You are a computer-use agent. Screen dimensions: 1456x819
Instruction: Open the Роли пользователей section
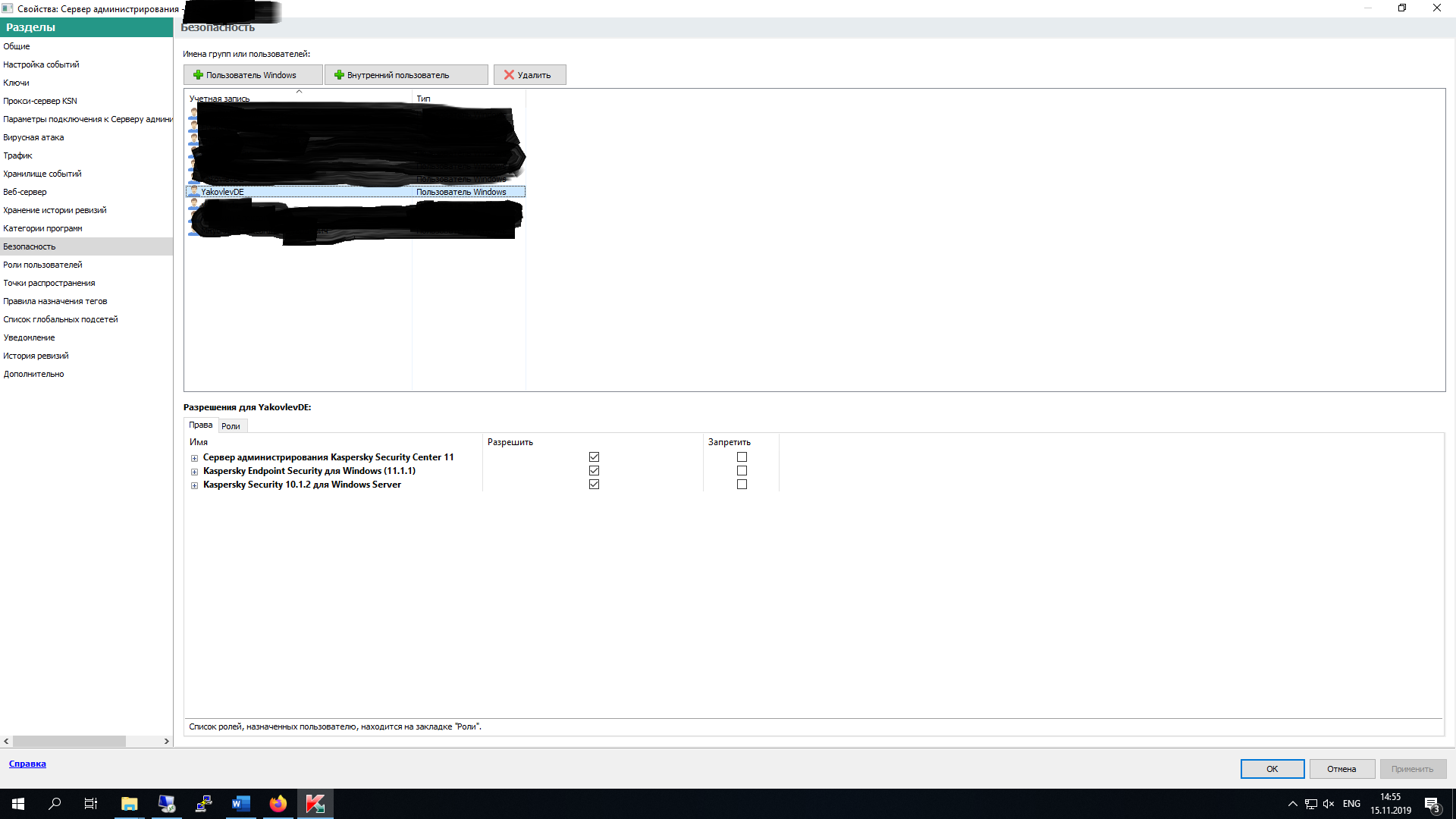click(x=42, y=265)
